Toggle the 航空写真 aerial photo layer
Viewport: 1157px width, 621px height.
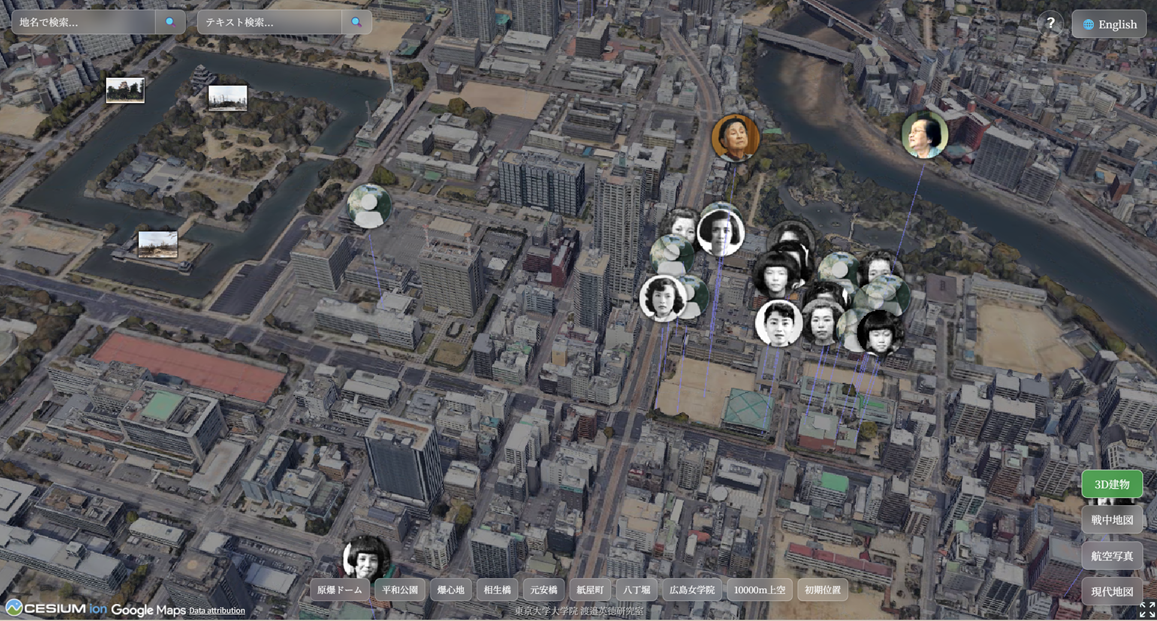point(1111,556)
